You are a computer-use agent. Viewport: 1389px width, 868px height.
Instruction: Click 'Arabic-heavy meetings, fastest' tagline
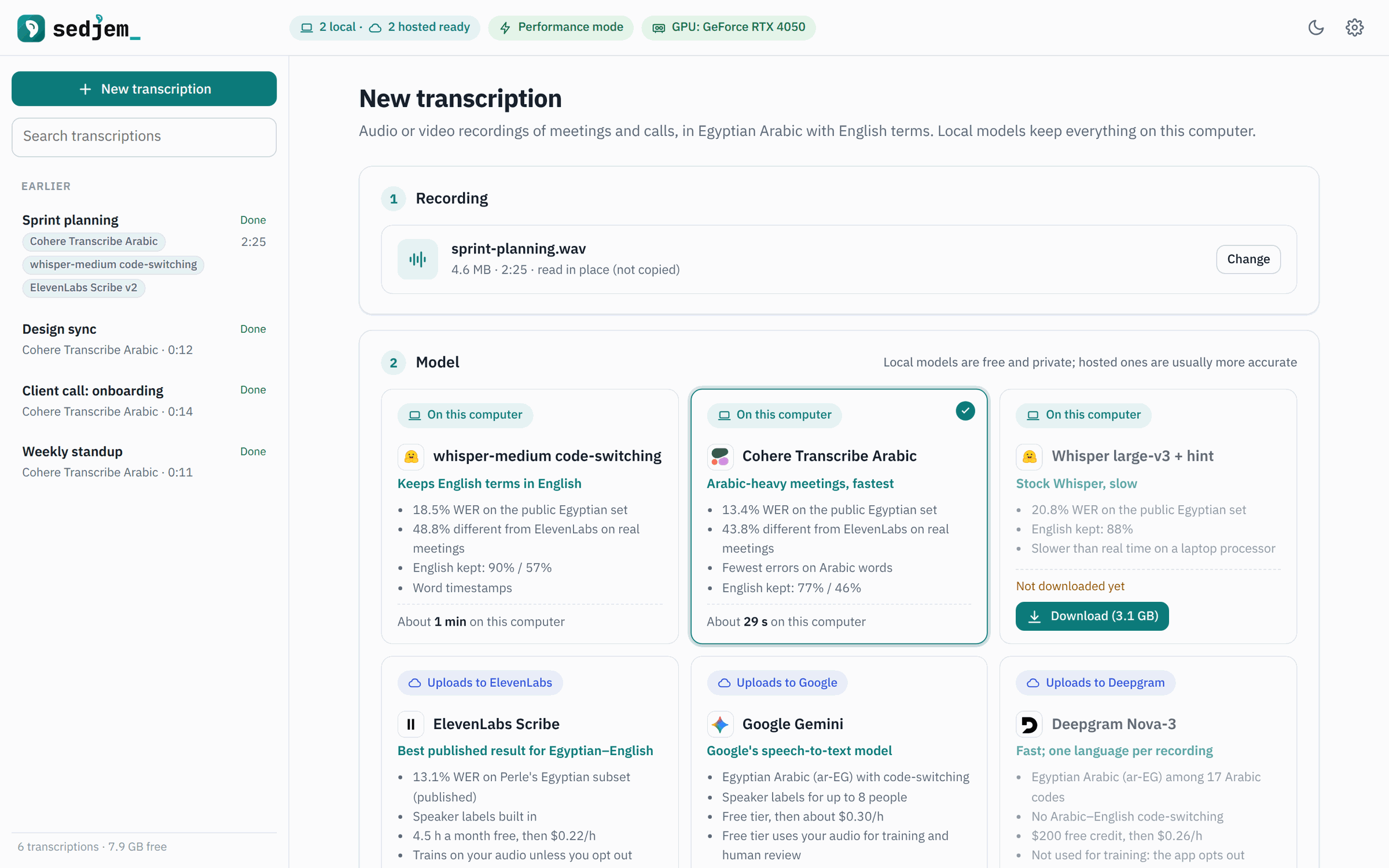(x=800, y=484)
